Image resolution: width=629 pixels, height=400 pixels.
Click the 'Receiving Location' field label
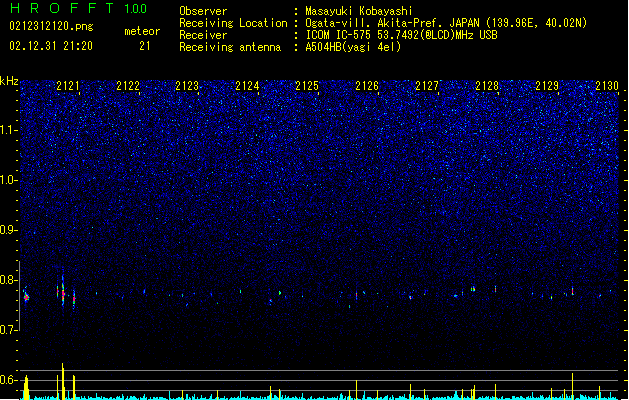coord(233,23)
